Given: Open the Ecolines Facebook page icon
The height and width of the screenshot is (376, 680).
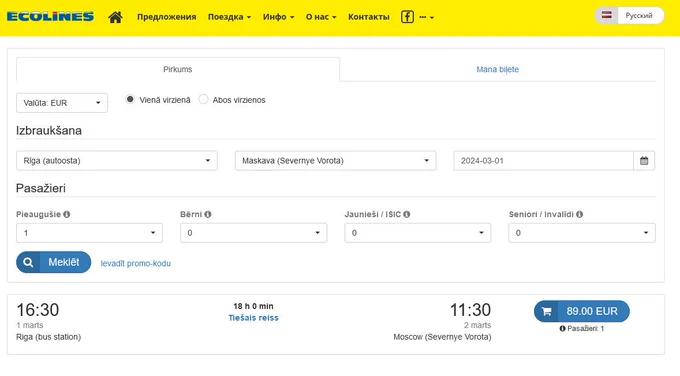Looking at the screenshot, I should pos(407,17).
